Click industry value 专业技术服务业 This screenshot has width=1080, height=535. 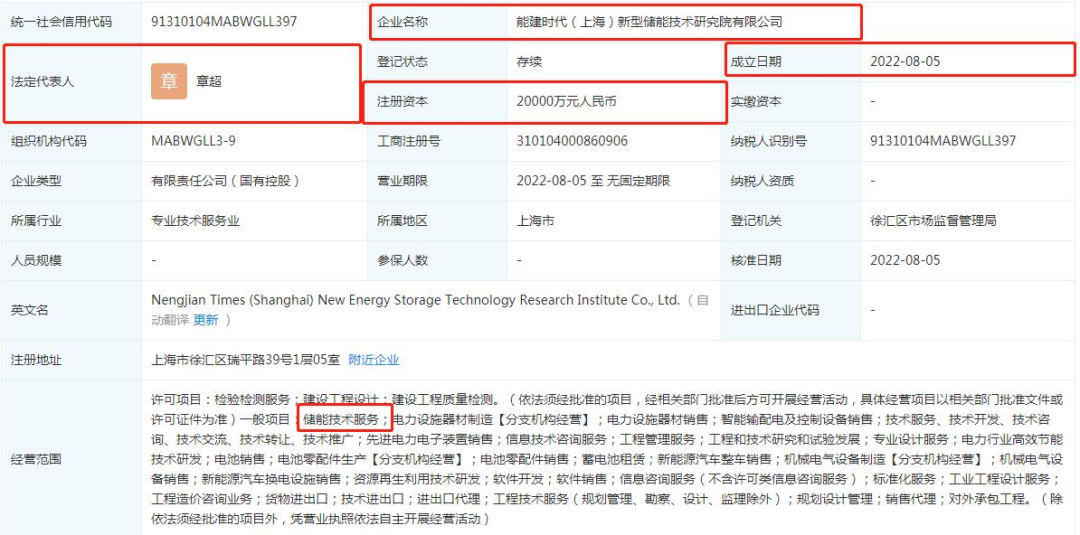[195, 221]
